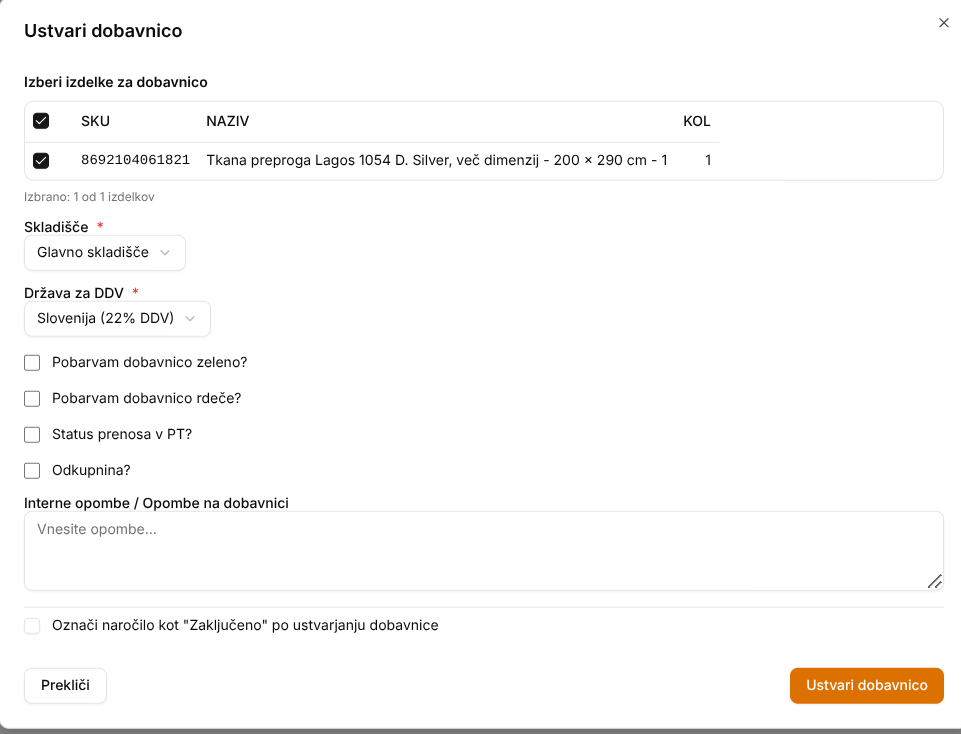Check "Označi naročilo kot Zaključeno" option
This screenshot has width=961, height=734.
coord(32,625)
